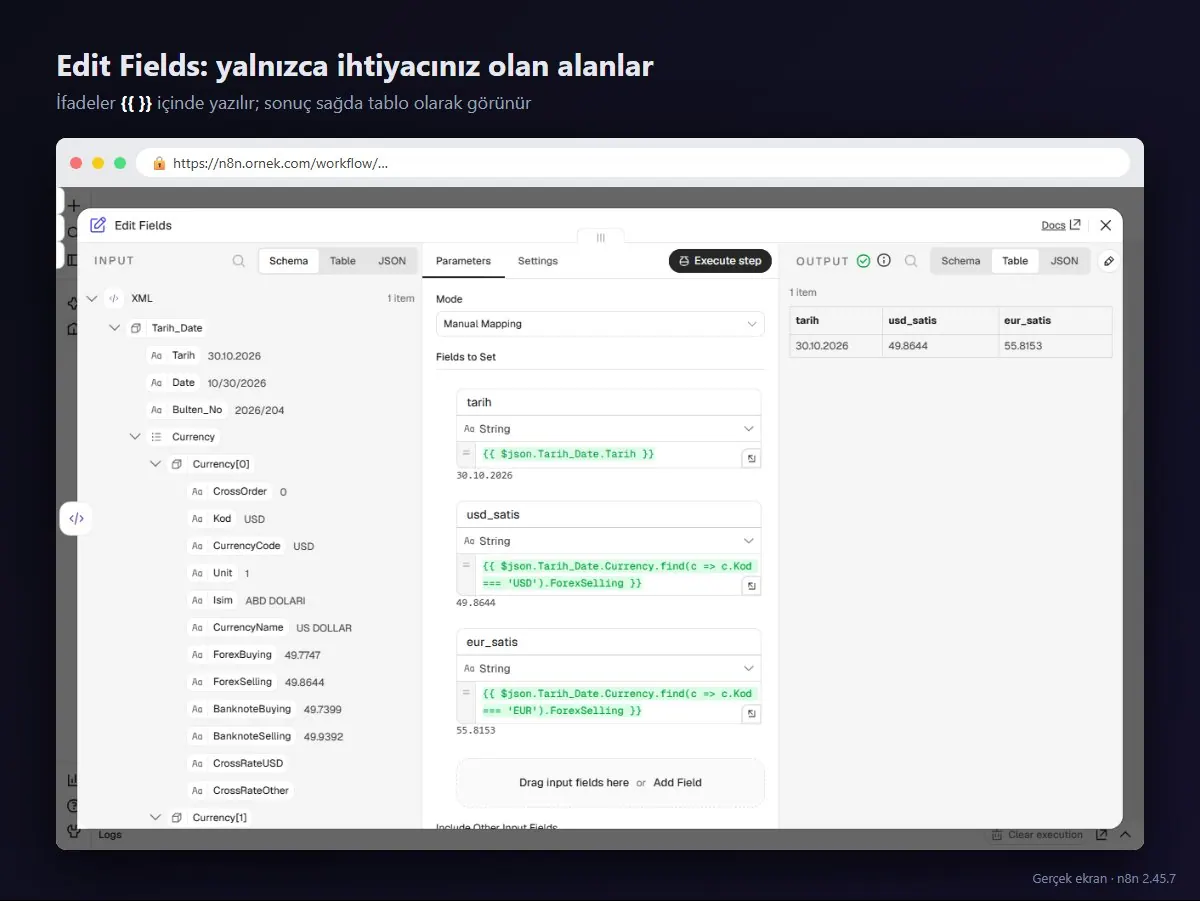Click the browser address lock icon
Screen dimensions: 1200x901
(158, 163)
